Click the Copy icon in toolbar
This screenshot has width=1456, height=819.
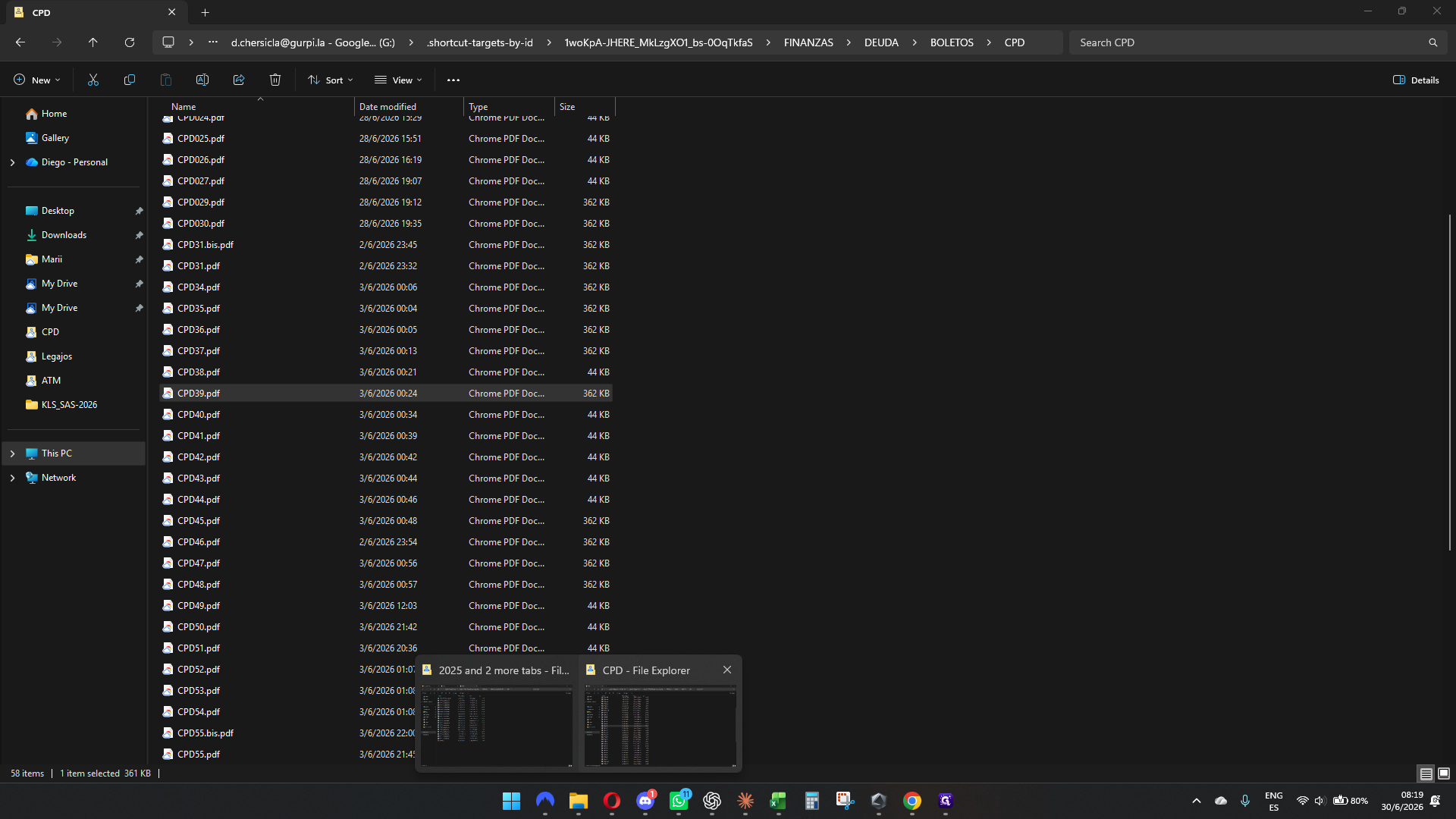point(130,80)
